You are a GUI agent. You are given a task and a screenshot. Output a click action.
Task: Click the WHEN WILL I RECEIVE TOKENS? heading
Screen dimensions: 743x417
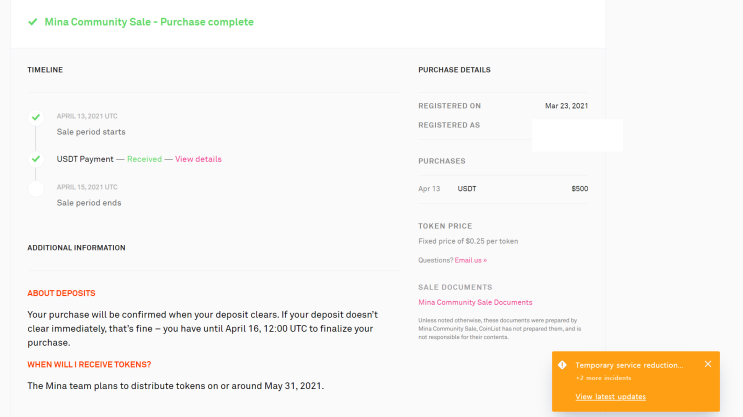tap(89, 364)
